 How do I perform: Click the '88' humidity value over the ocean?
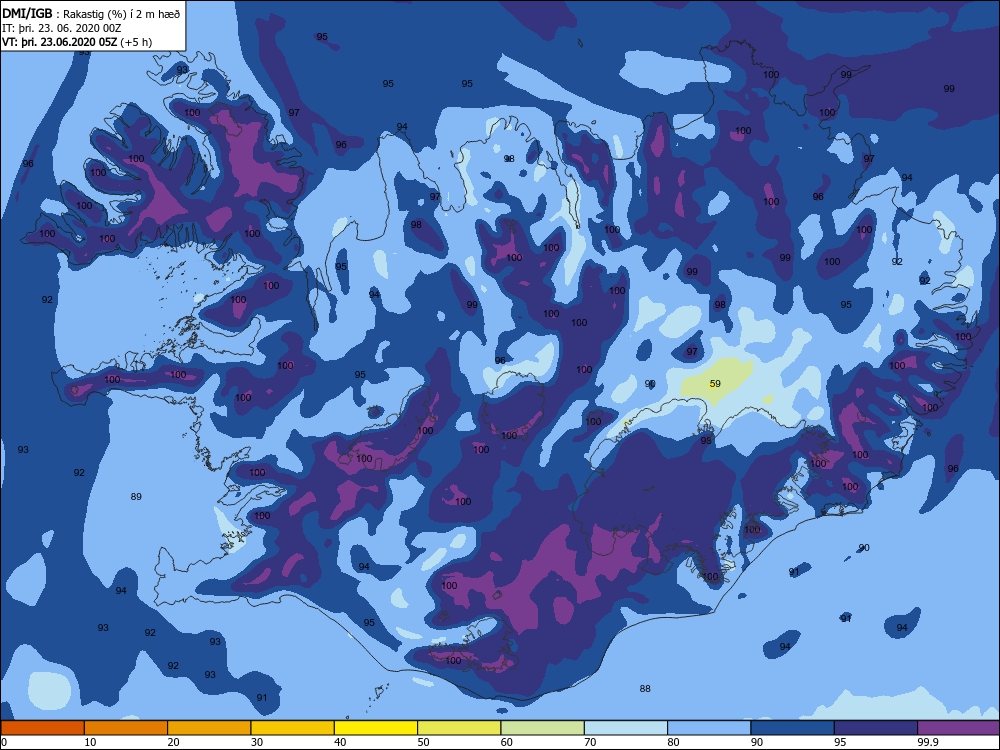tap(645, 688)
